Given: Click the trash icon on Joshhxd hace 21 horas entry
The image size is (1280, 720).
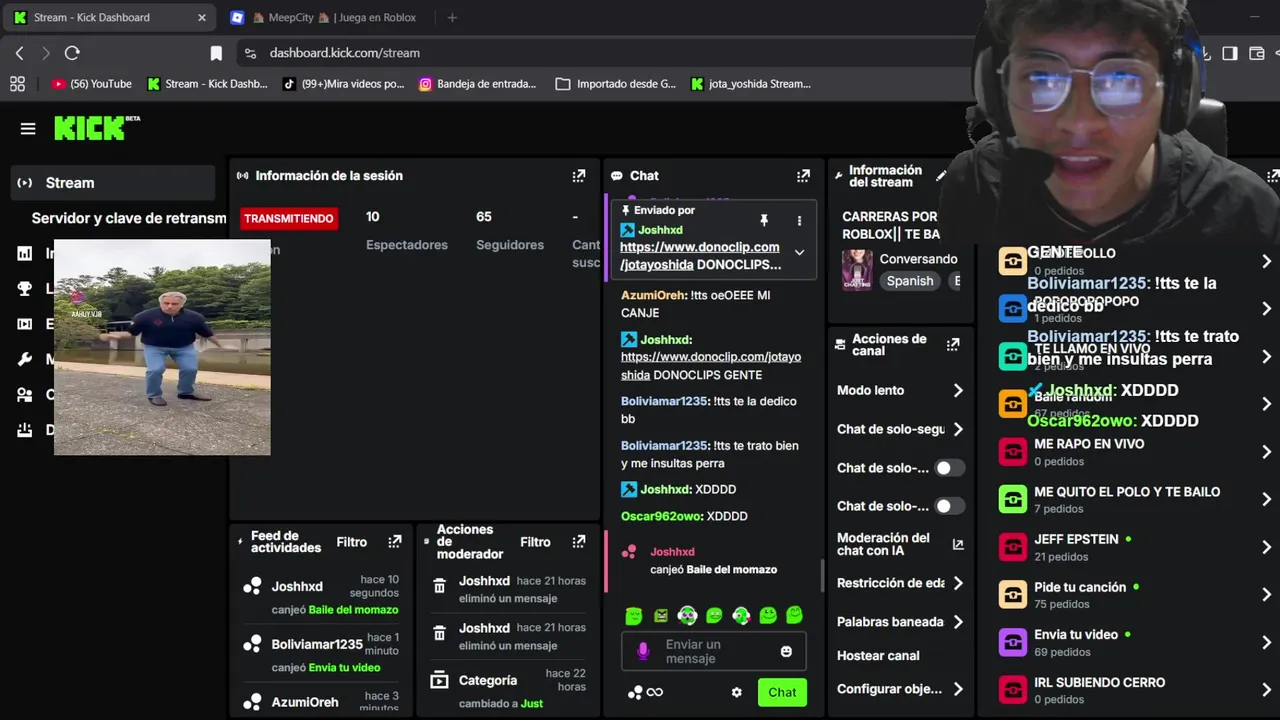Looking at the screenshot, I should 439,586.
